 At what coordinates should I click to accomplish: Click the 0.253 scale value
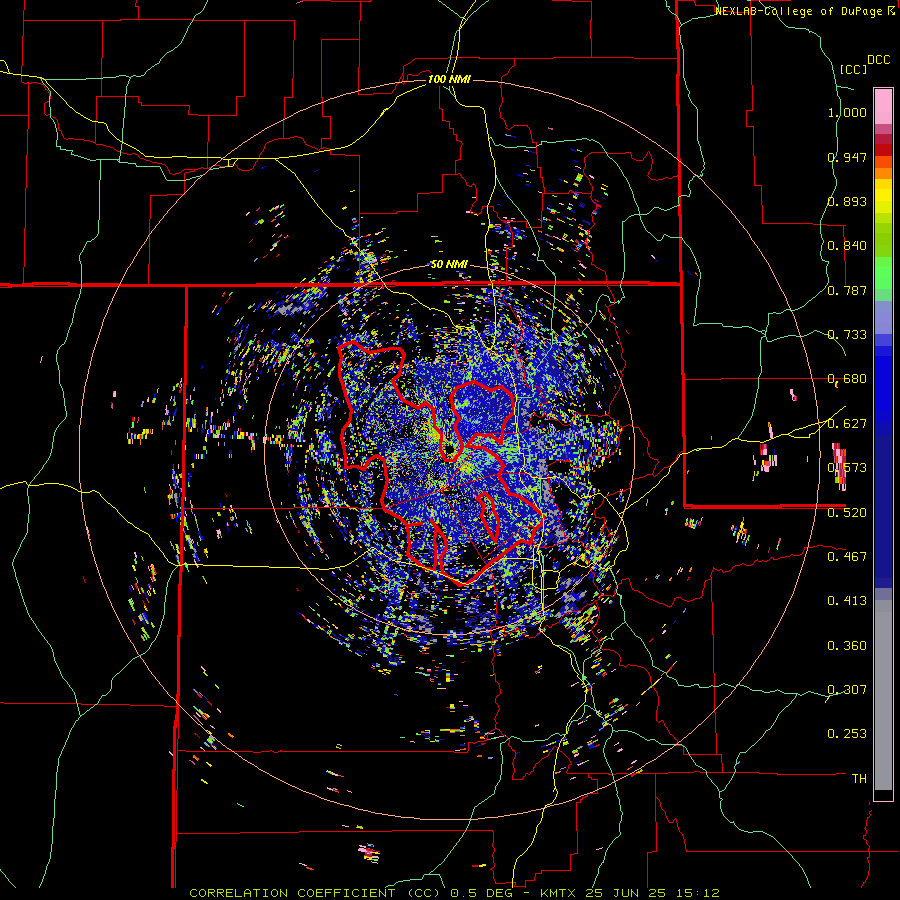847,734
